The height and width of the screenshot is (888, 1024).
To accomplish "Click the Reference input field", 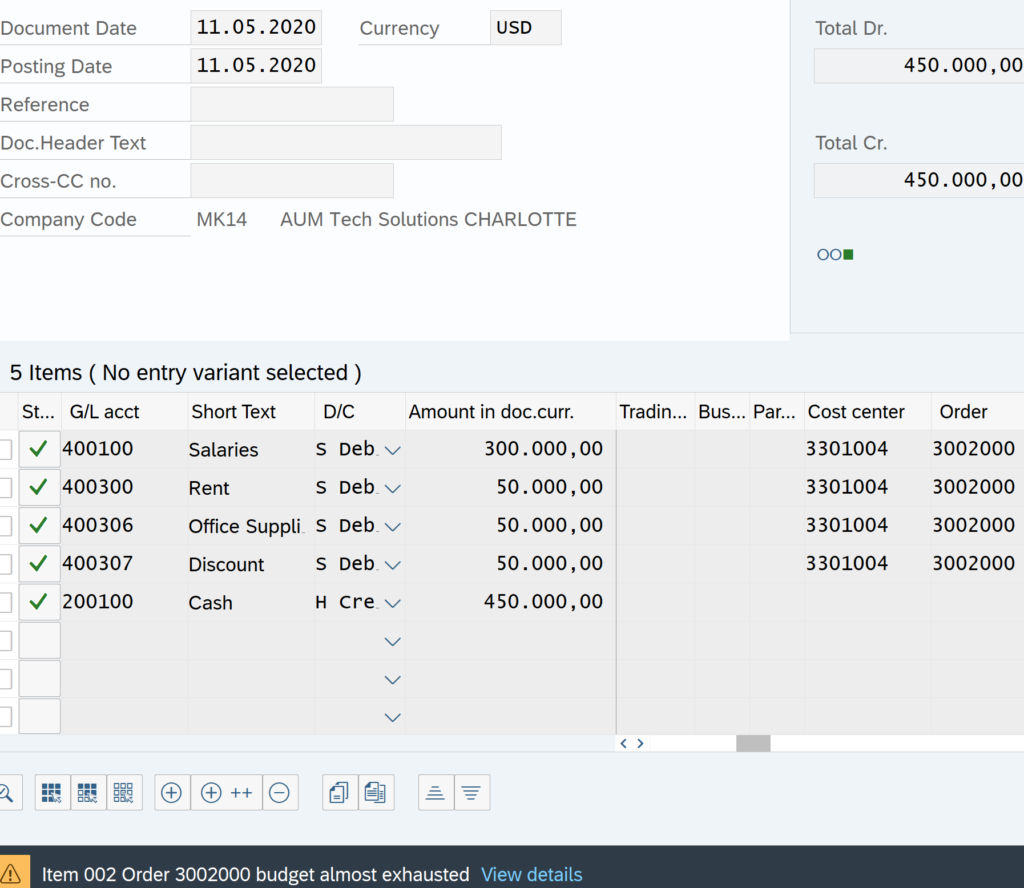I will point(292,104).
